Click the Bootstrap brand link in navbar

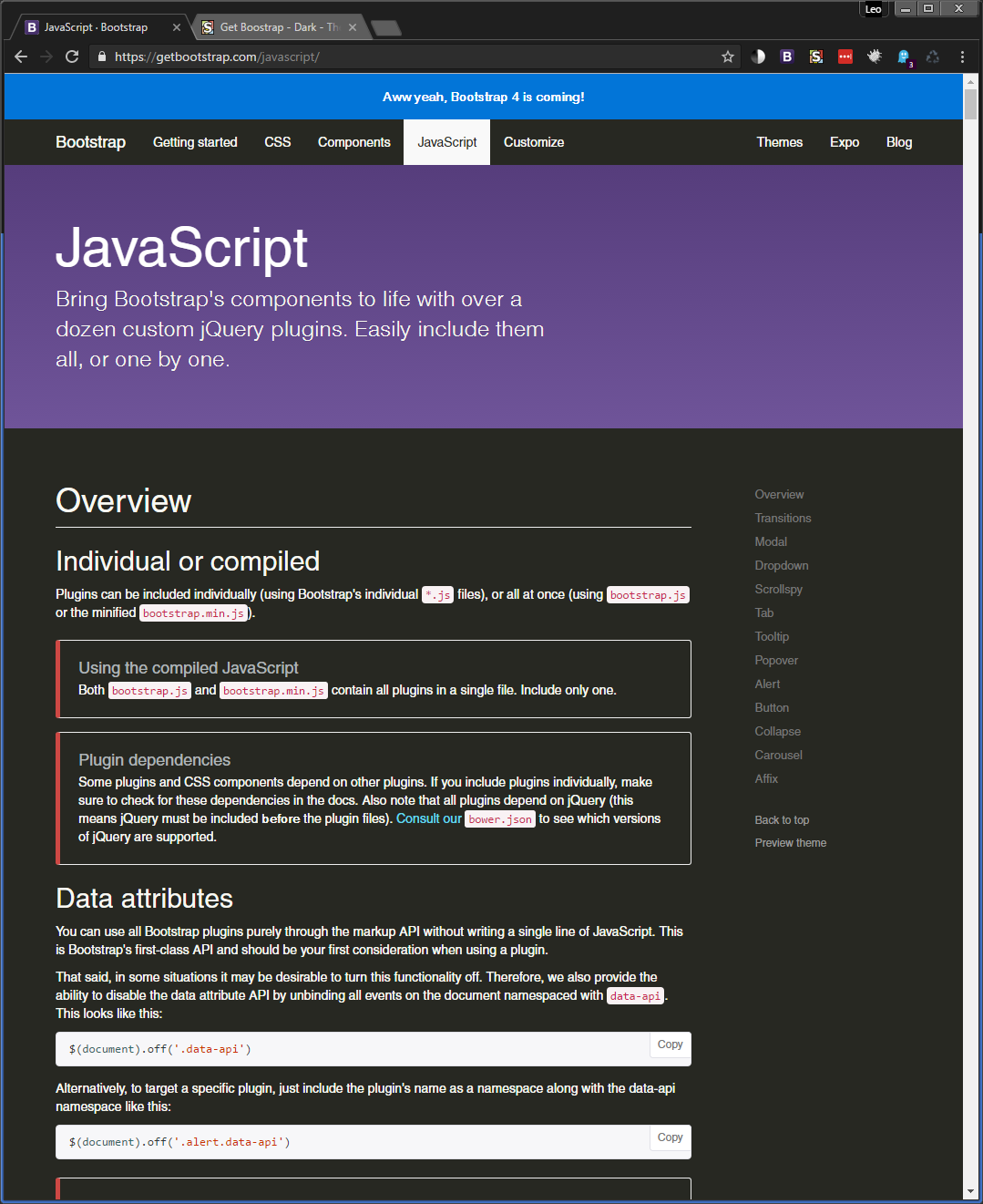(x=90, y=142)
